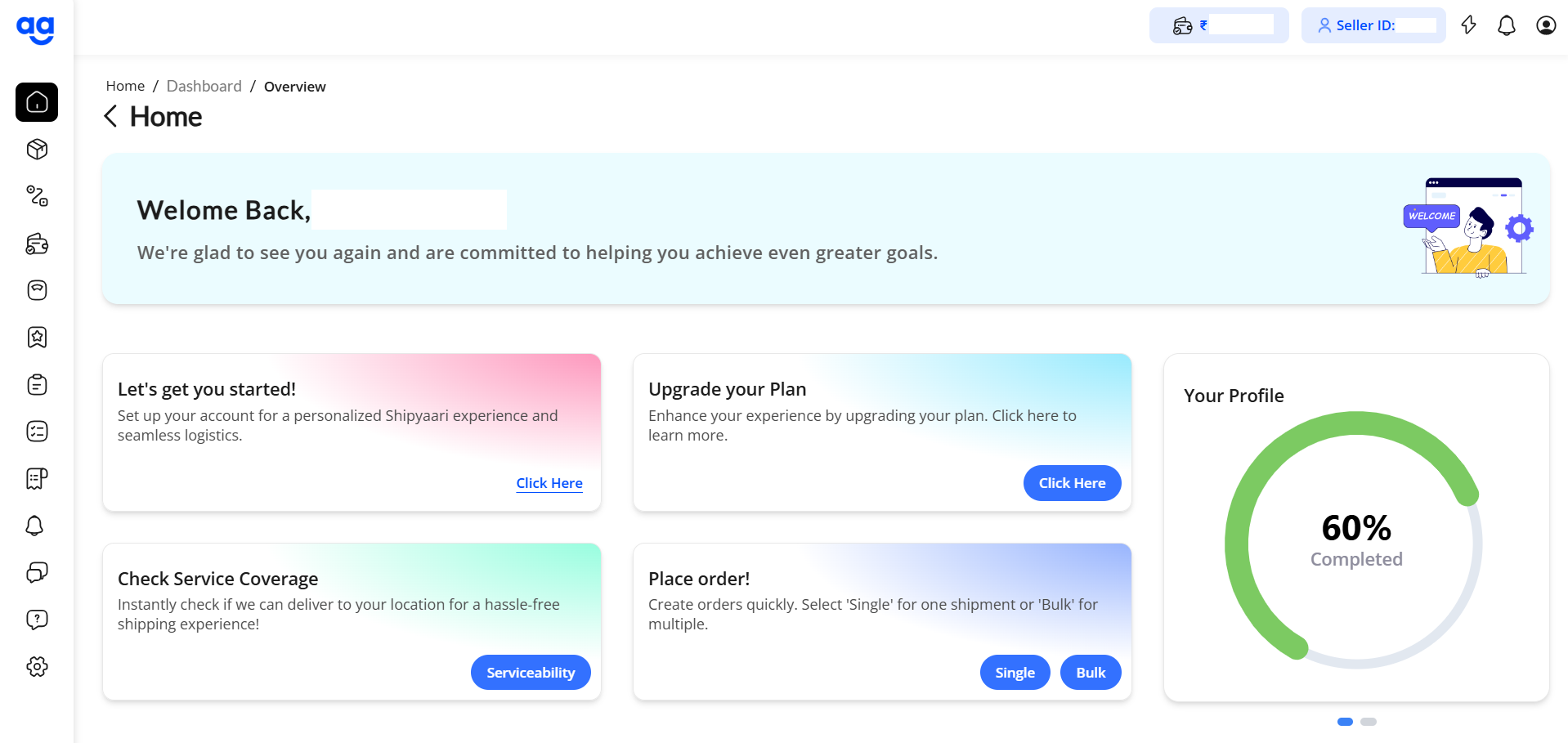The height and width of the screenshot is (743, 1568).
Task: Go back using the arrow beside Home
Action: 110,116
